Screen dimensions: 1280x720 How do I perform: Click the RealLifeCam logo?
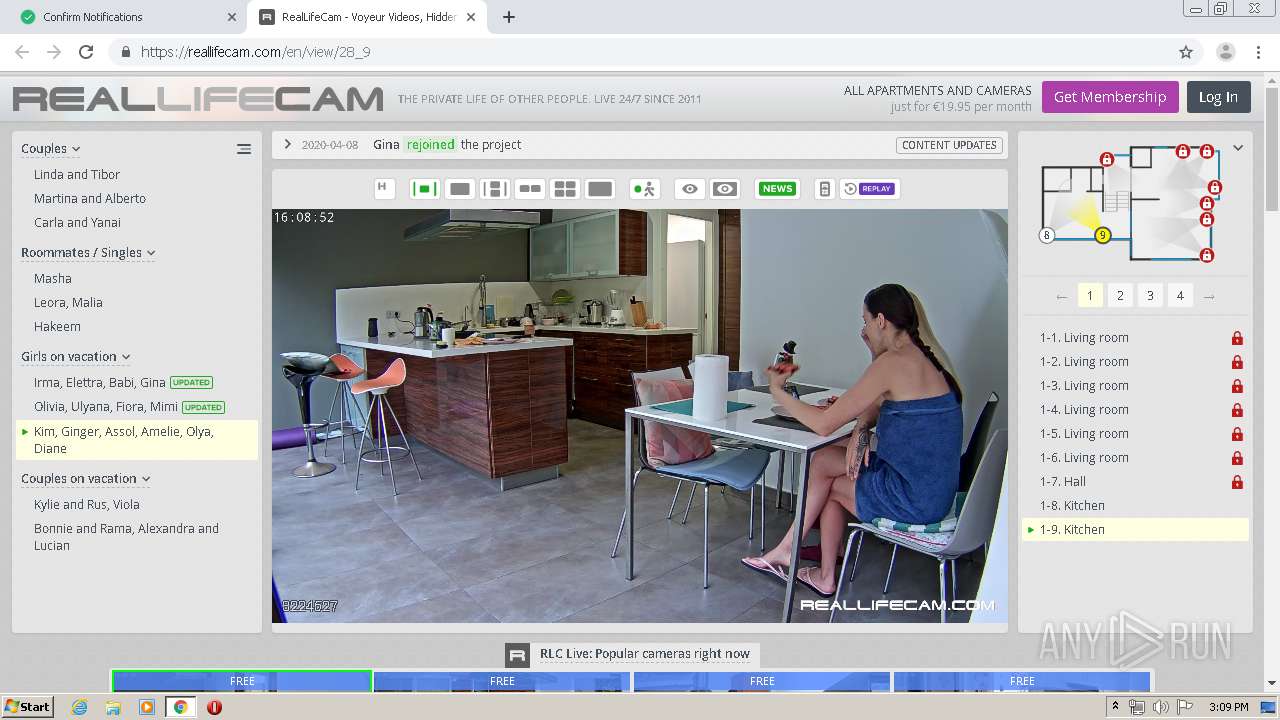coord(198,98)
